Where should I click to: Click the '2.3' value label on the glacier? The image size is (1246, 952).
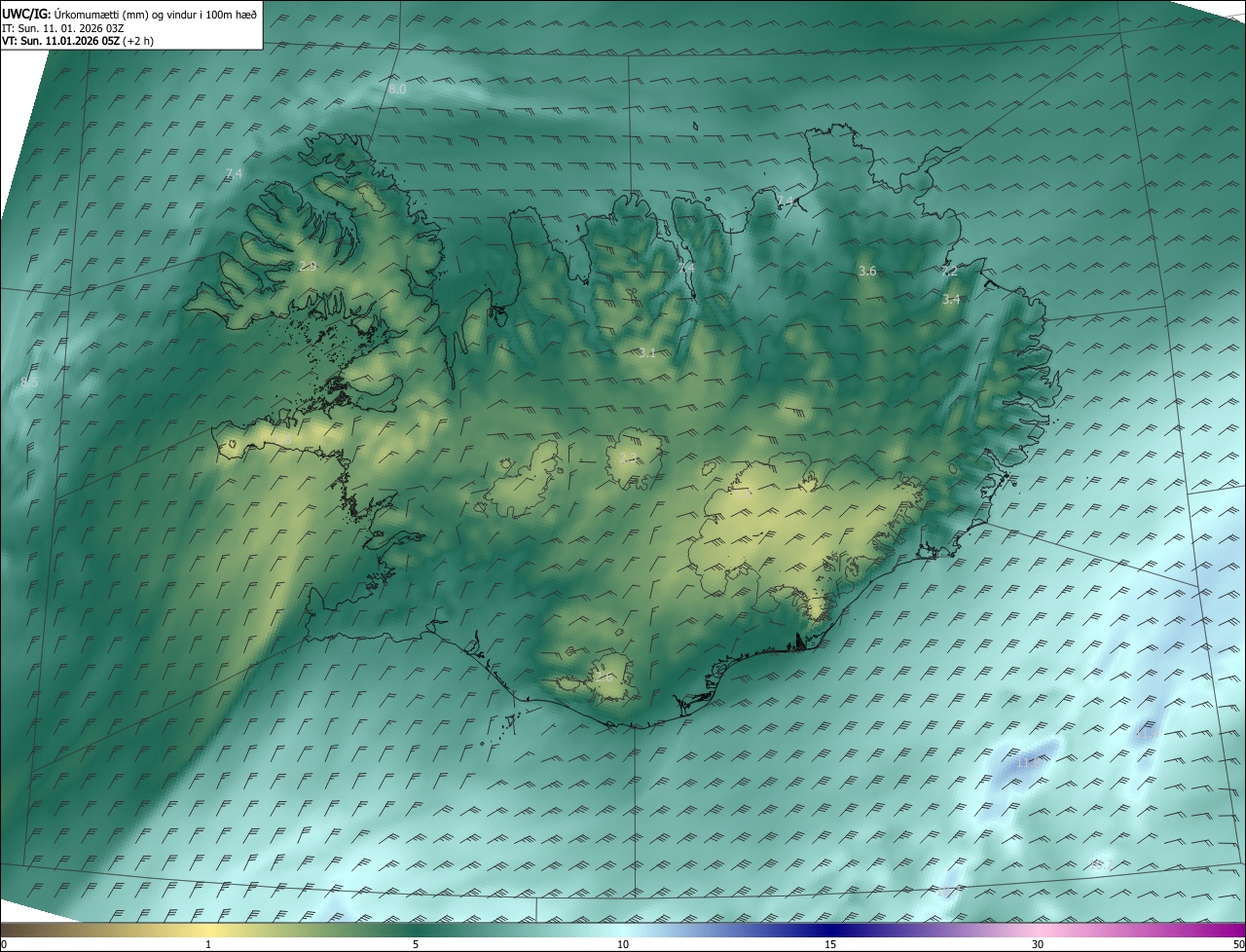click(x=628, y=458)
